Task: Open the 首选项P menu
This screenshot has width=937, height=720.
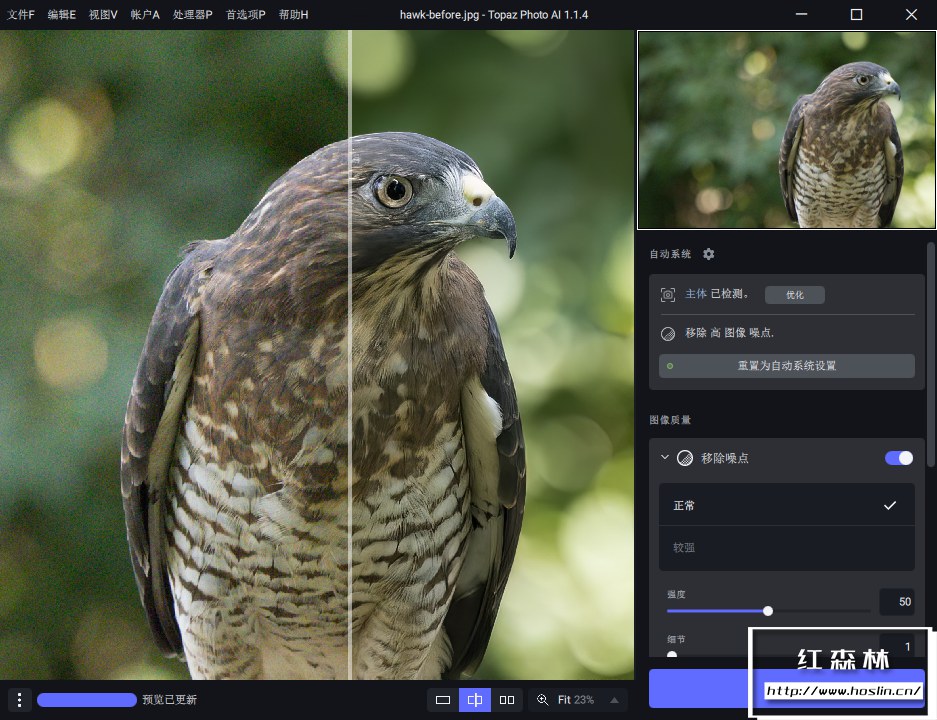Action: [246, 14]
